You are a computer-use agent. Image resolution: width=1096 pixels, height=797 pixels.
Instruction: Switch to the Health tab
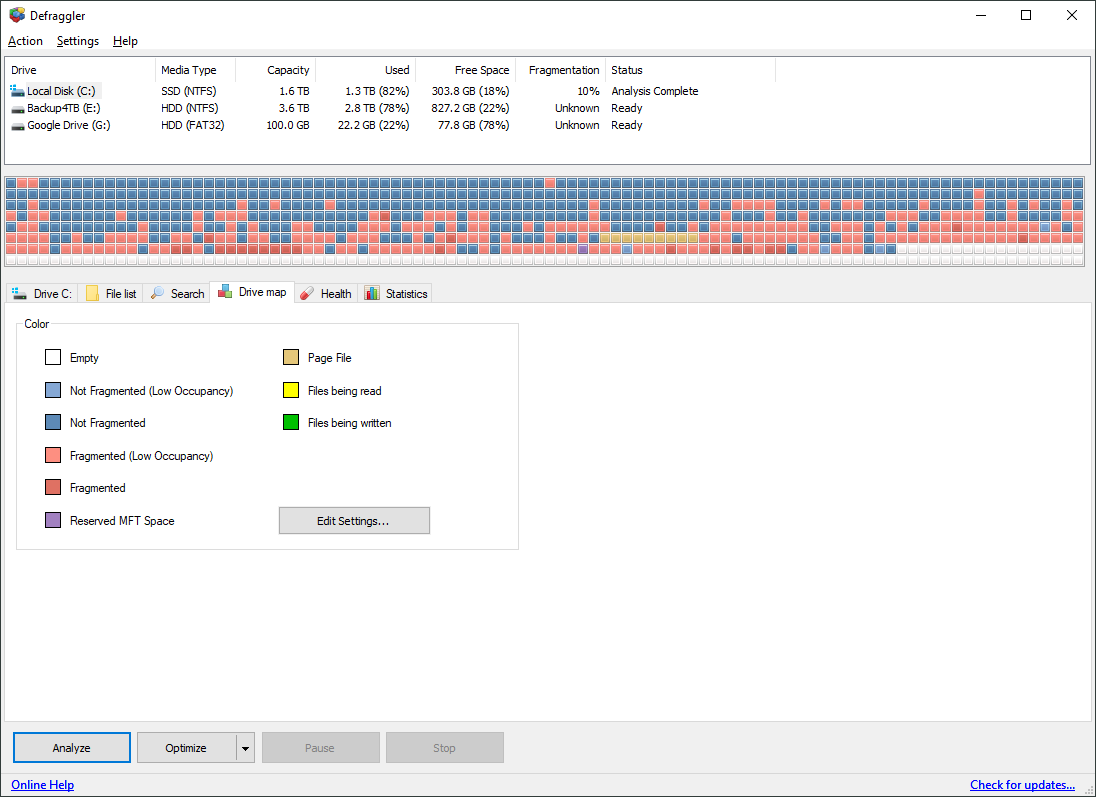click(326, 294)
